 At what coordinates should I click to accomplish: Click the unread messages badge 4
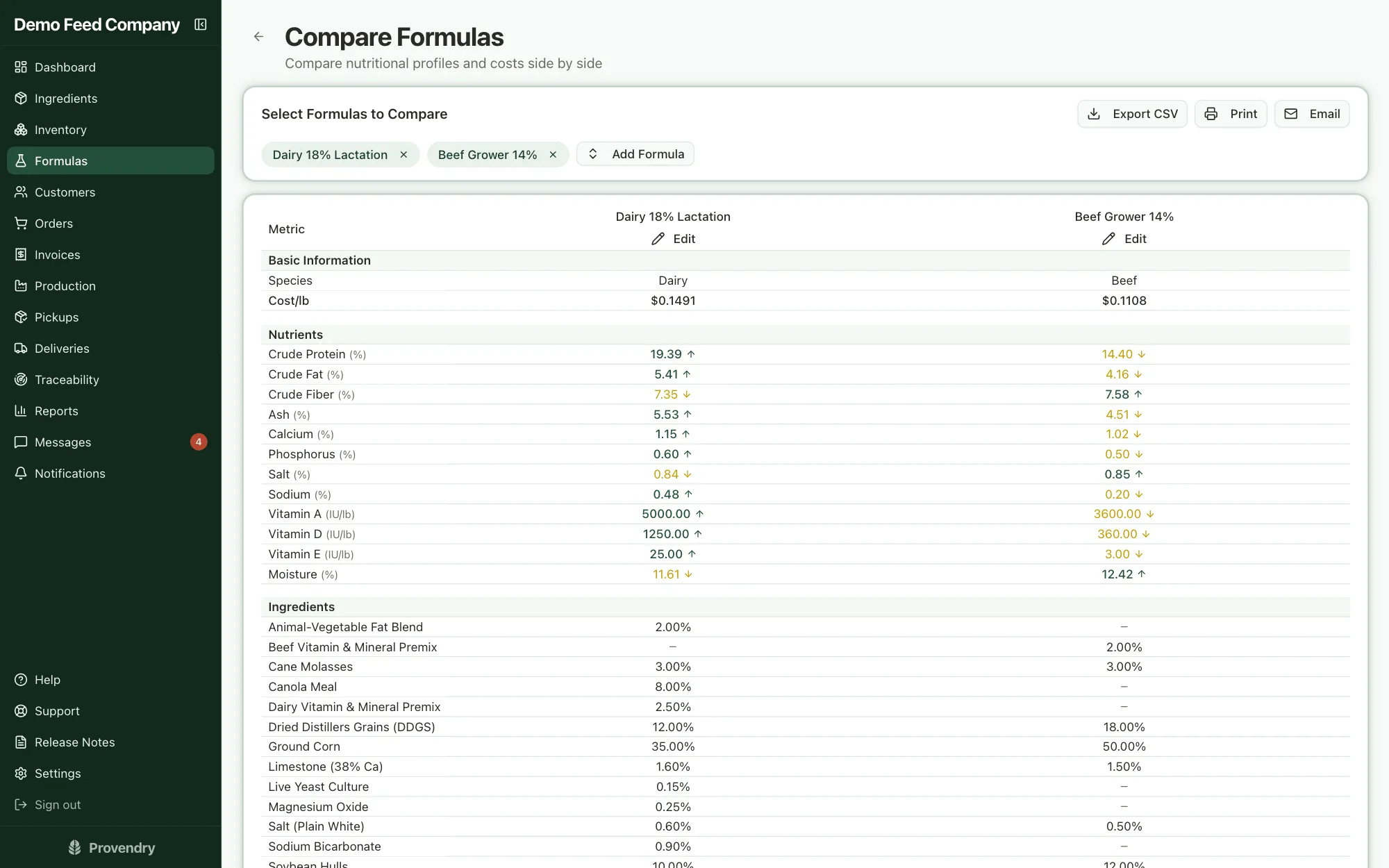click(x=199, y=442)
